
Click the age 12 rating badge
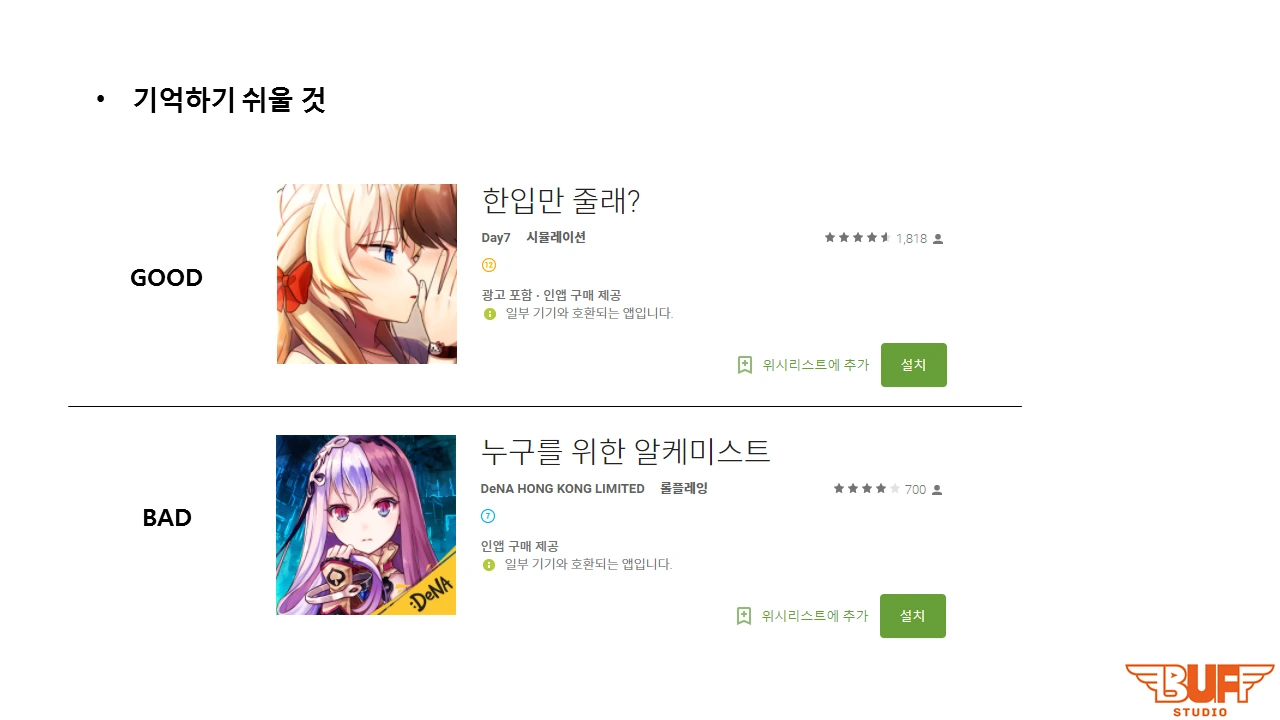(489, 265)
